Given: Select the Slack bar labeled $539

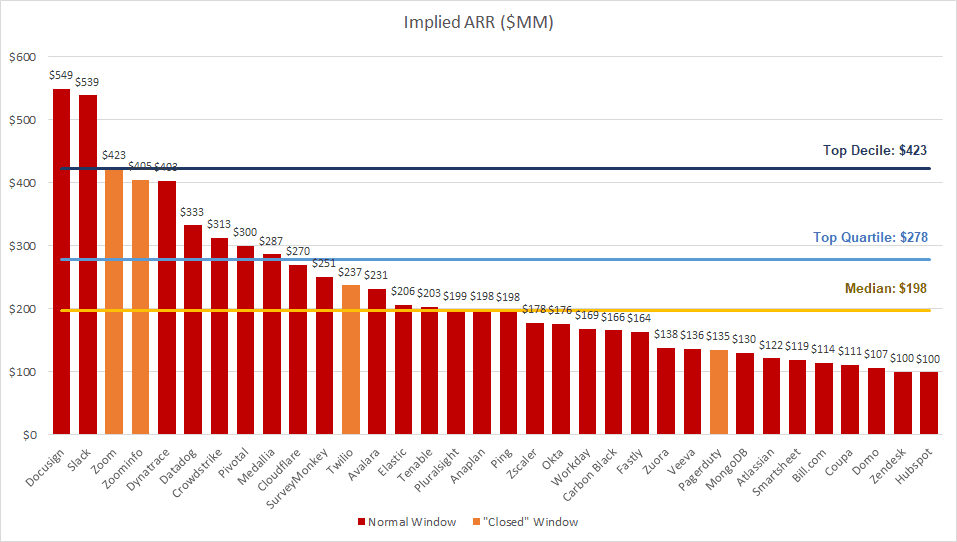Looking at the screenshot, I should tap(88, 265).
